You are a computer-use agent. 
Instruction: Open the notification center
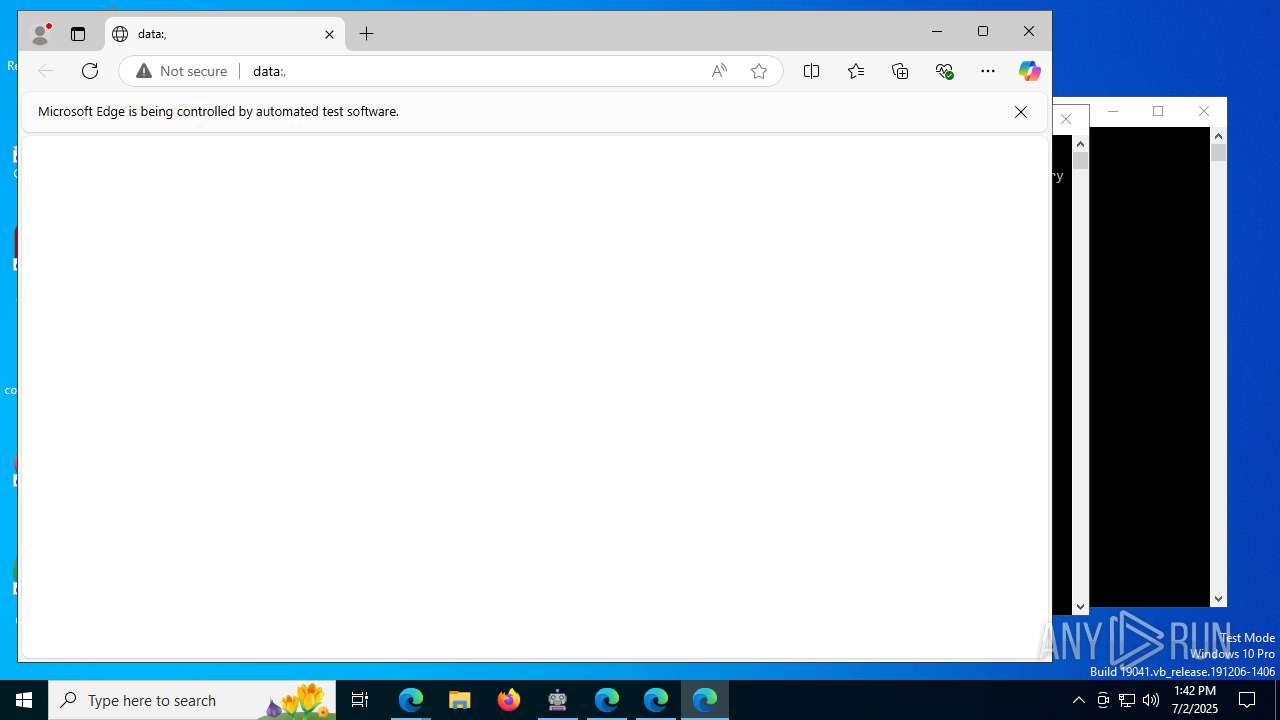1248,700
